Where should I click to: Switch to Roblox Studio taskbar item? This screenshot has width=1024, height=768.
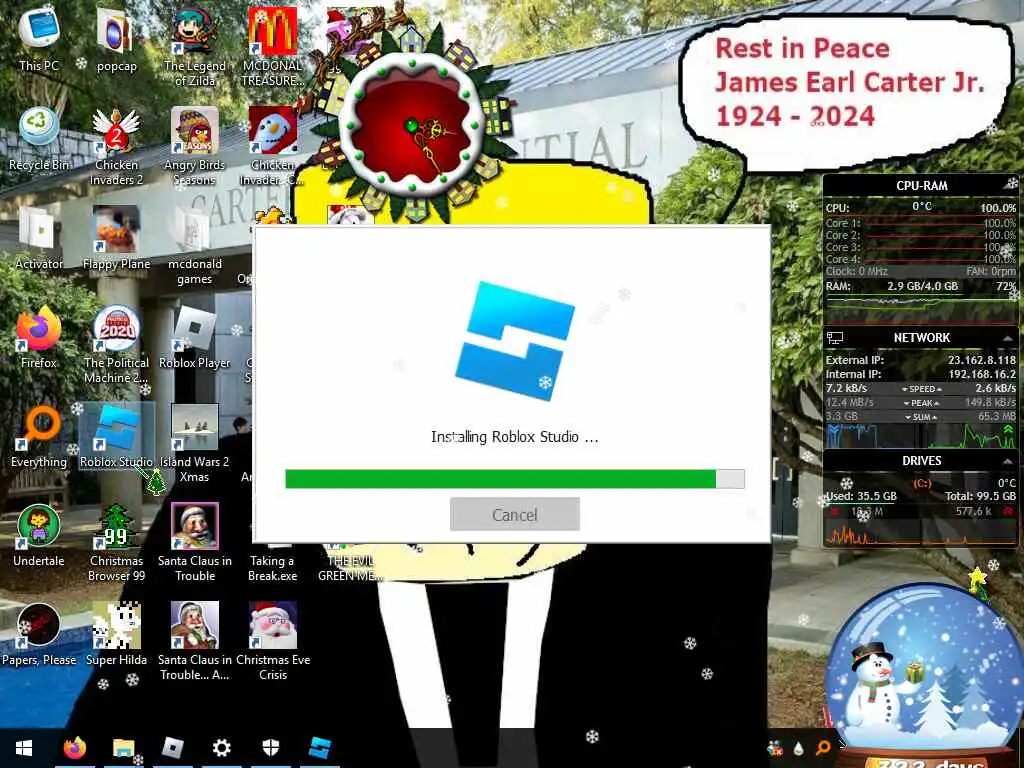pyautogui.click(x=319, y=748)
